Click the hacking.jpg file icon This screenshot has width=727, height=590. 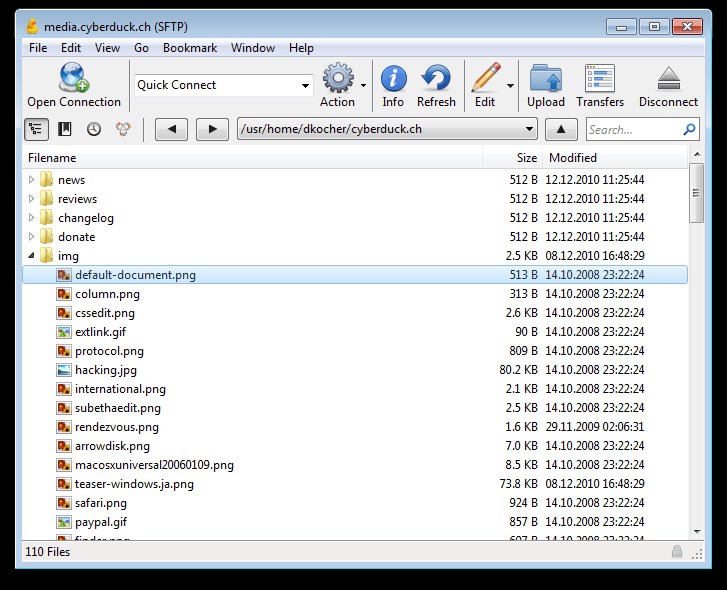(64, 370)
